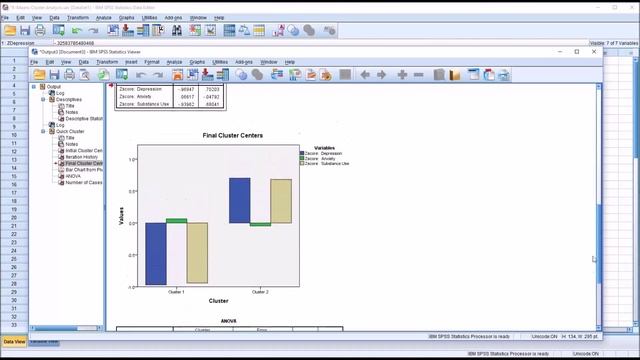The height and width of the screenshot is (360, 640).
Task: Select Descriptive Statistics item in outline
Action: tap(84, 118)
